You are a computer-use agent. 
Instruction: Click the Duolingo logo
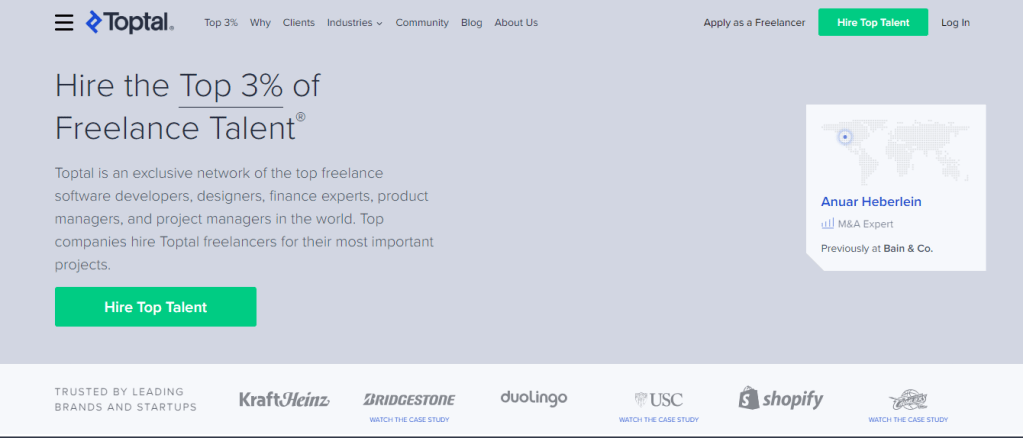pyautogui.click(x=533, y=398)
